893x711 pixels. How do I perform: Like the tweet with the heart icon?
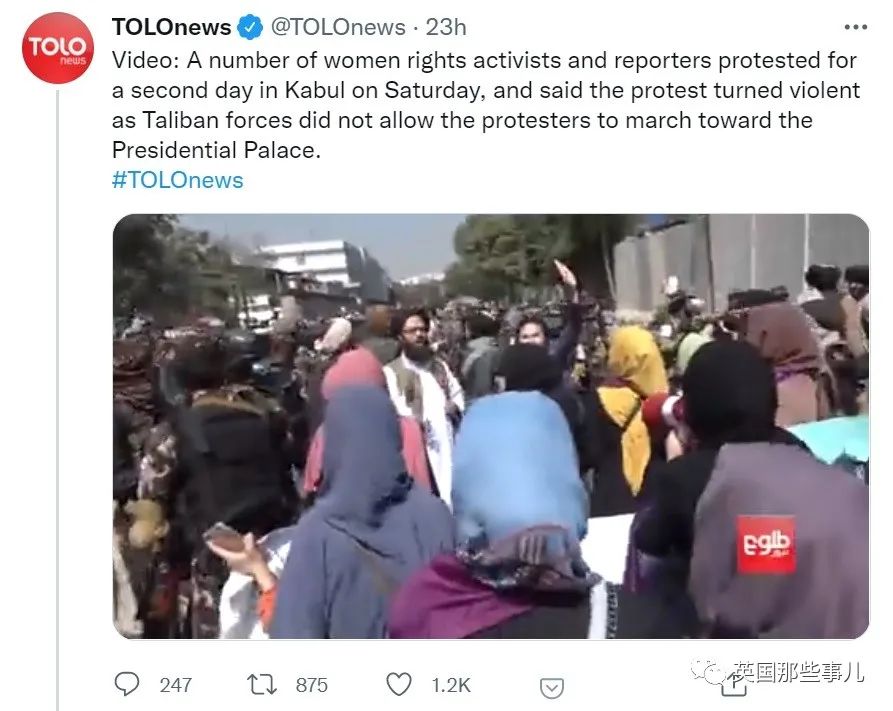click(399, 684)
